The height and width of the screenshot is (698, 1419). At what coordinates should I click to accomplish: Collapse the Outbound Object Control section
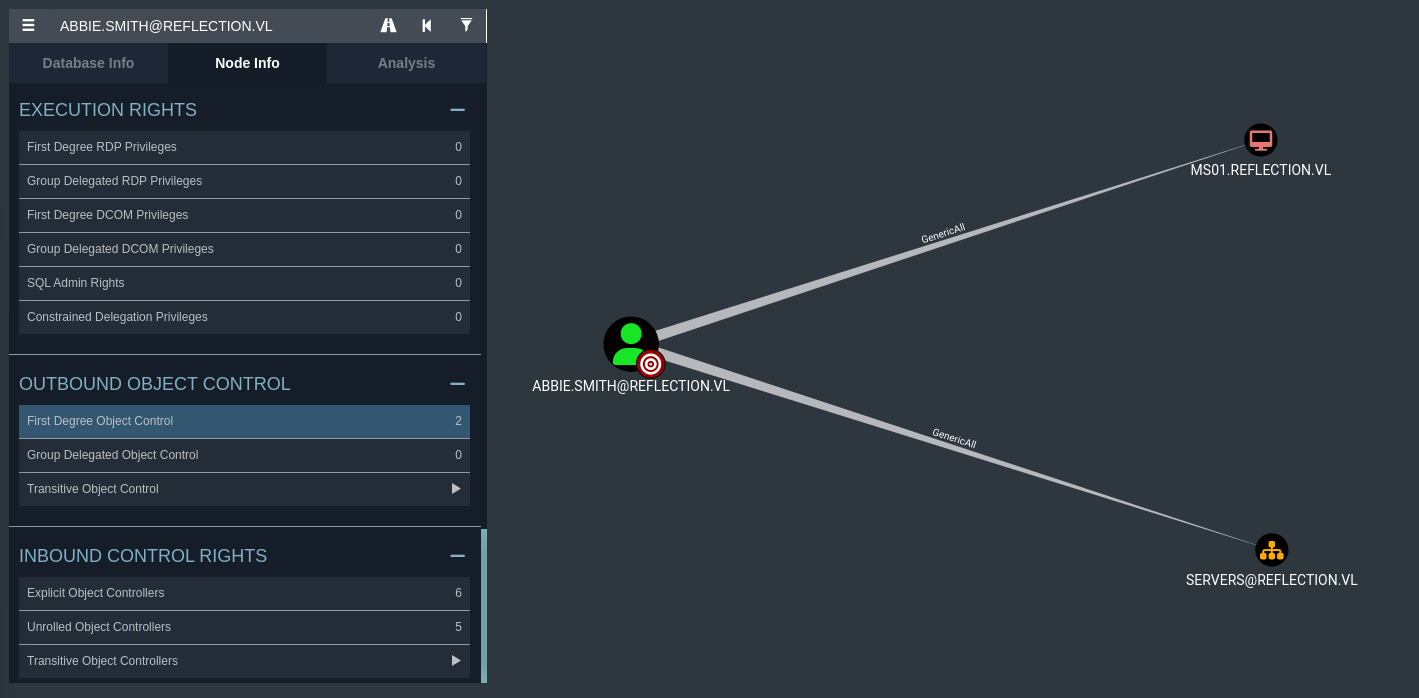pyautogui.click(x=457, y=384)
